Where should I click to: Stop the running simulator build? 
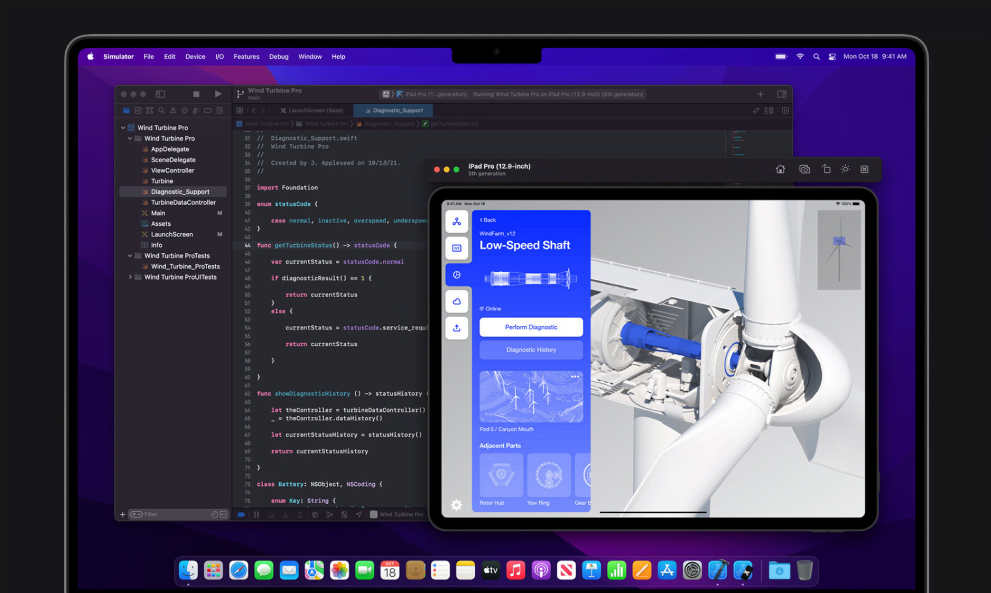(x=197, y=93)
